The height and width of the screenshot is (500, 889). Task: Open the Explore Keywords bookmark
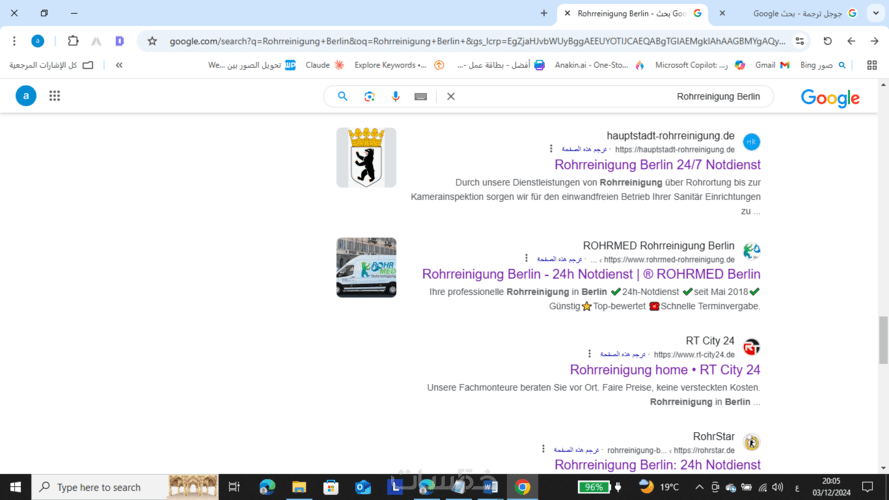(x=399, y=65)
